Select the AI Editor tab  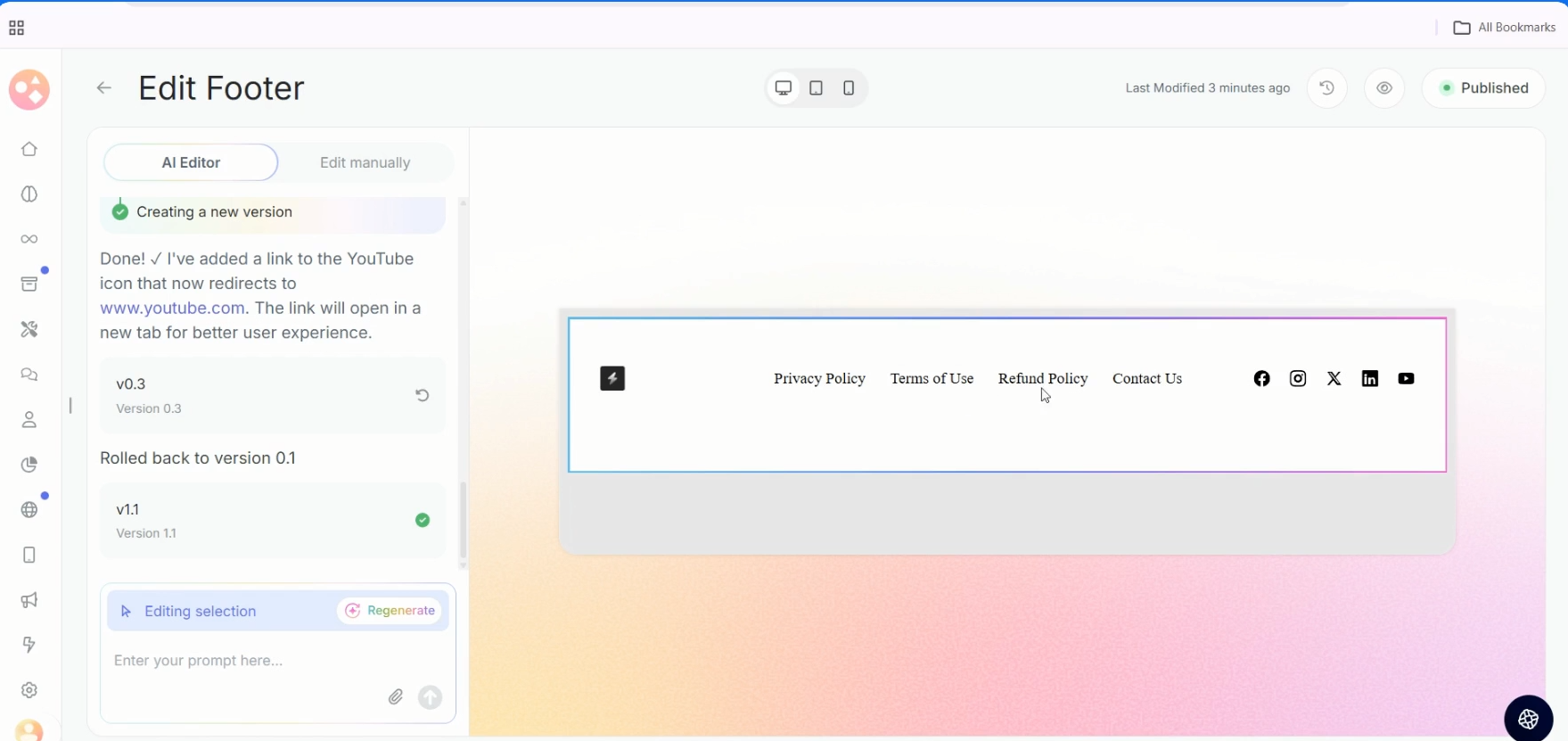pos(191,162)
